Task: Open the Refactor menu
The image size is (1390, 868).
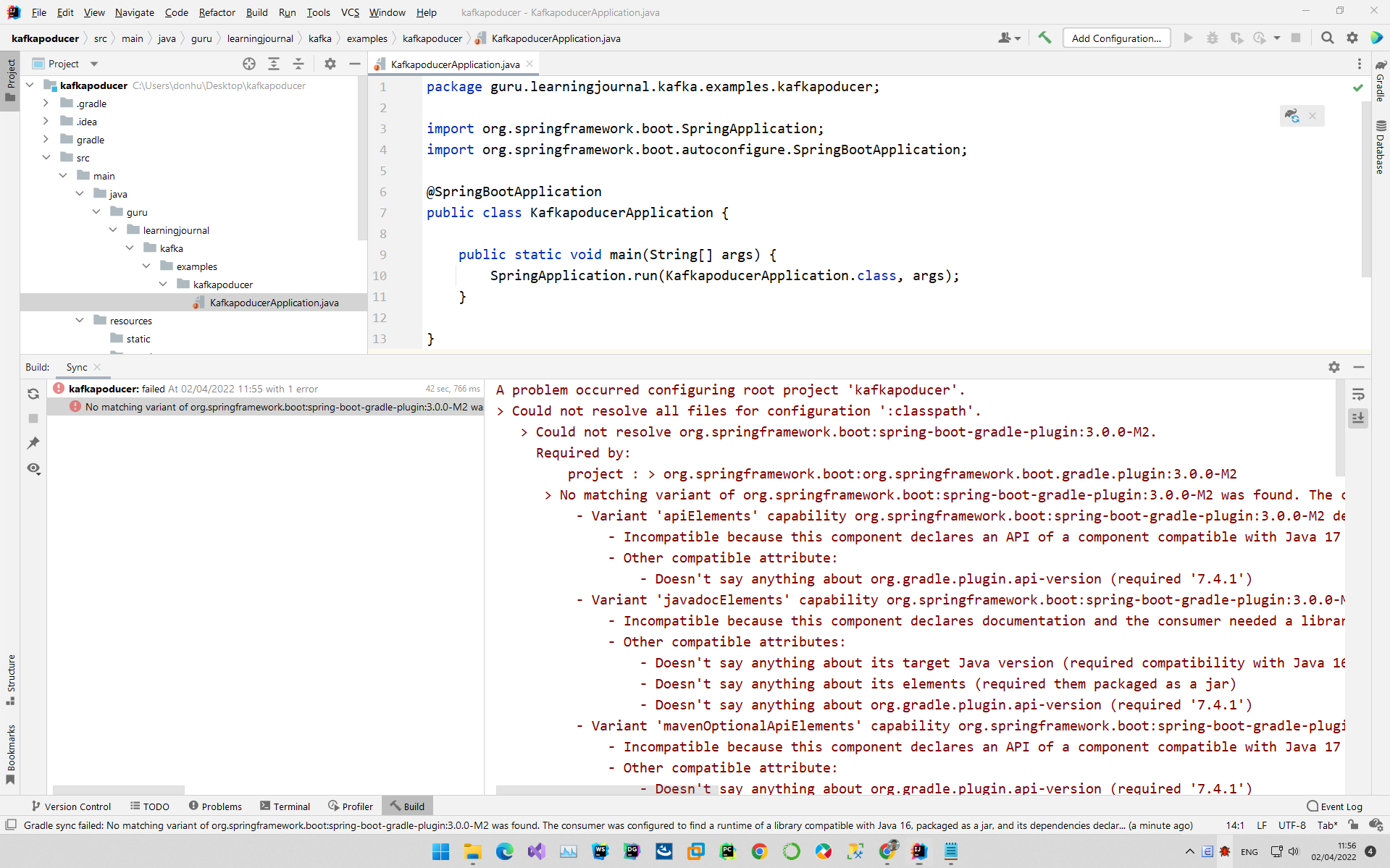Action: coord(217,12)
